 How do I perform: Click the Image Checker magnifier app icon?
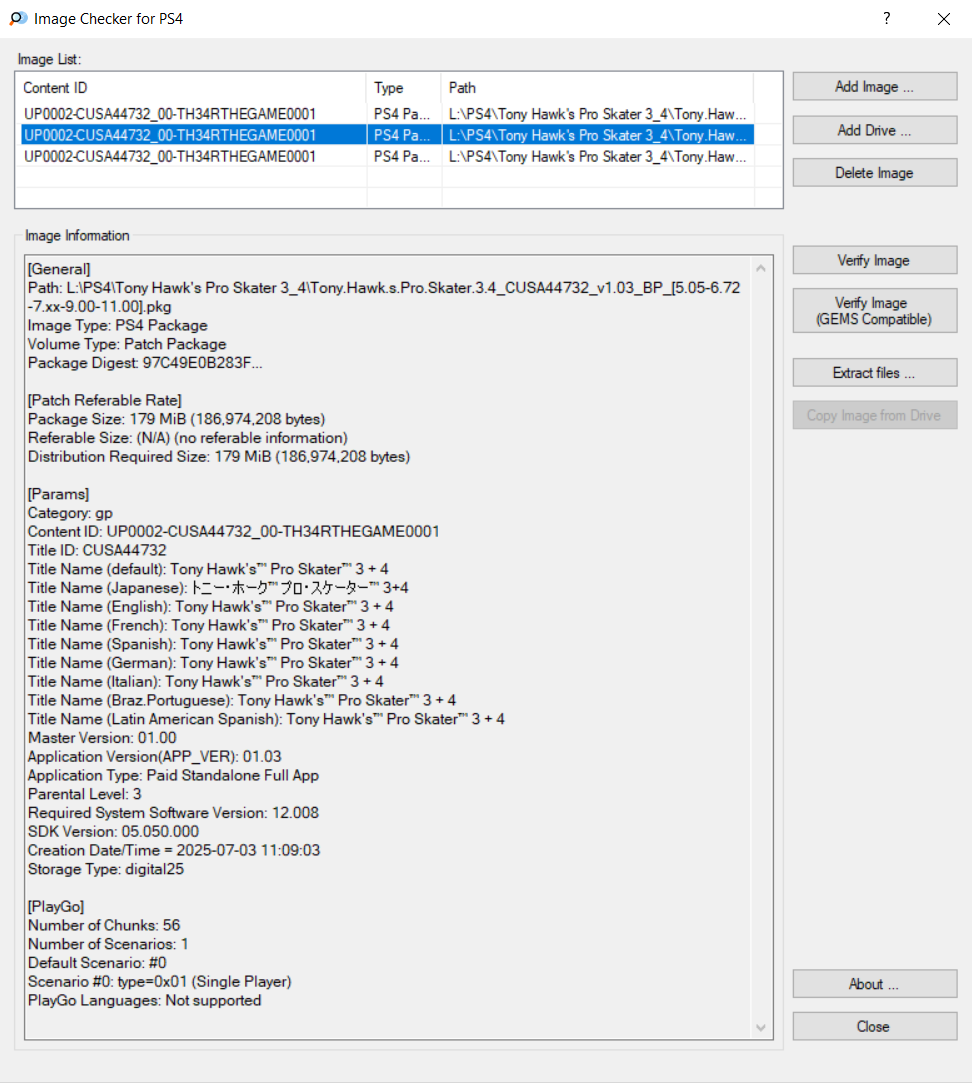click(x=18, y=19)
